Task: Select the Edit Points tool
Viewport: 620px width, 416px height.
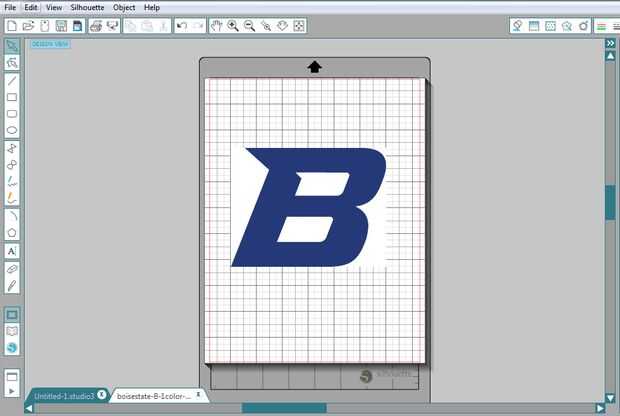Action: coord(12,63)
